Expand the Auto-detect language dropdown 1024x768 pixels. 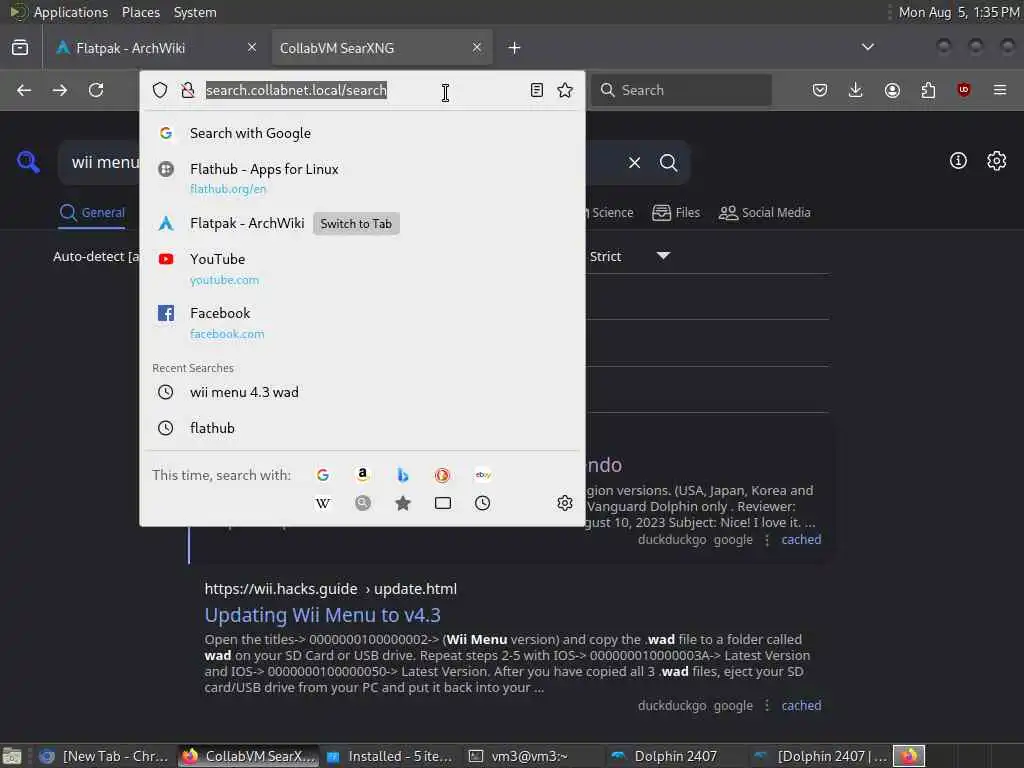coord(96,256)
